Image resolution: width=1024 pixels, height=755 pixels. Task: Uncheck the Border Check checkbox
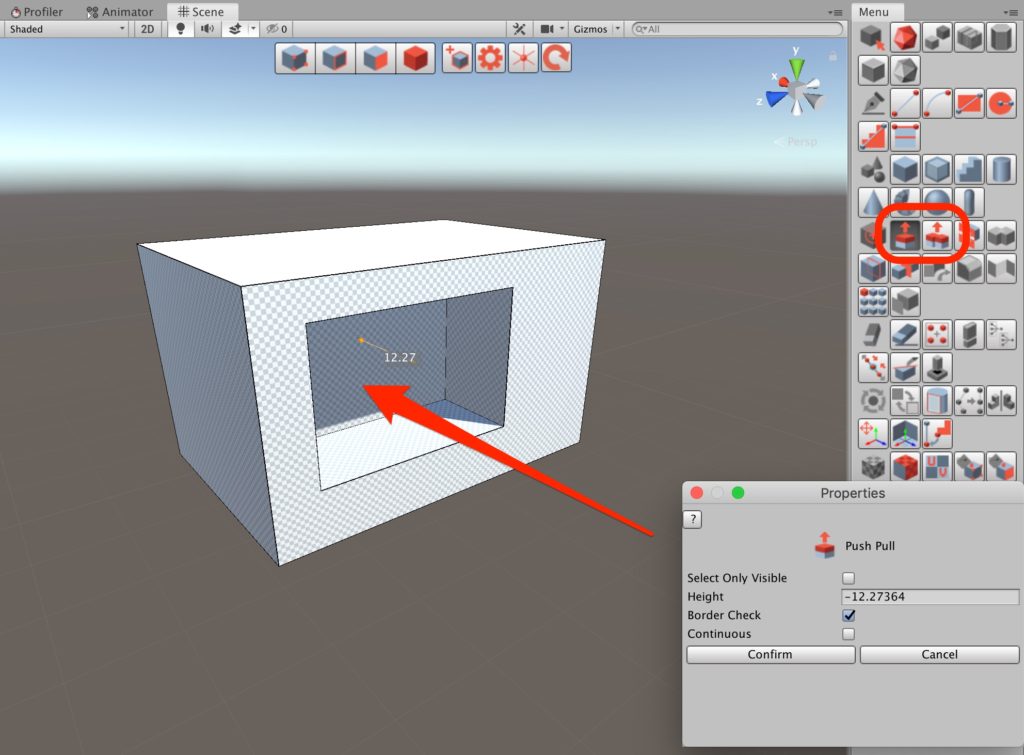click(848, 616)
